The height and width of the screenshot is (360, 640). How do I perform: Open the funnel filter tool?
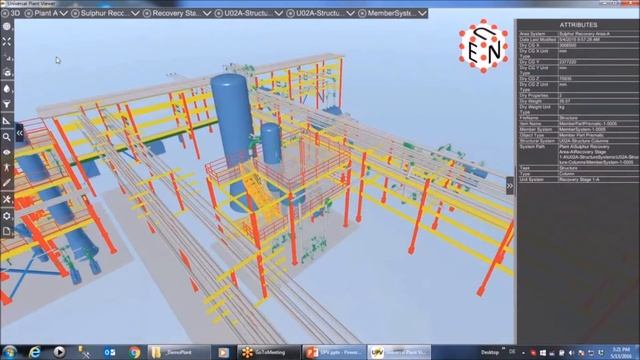[x=7, y=104]
